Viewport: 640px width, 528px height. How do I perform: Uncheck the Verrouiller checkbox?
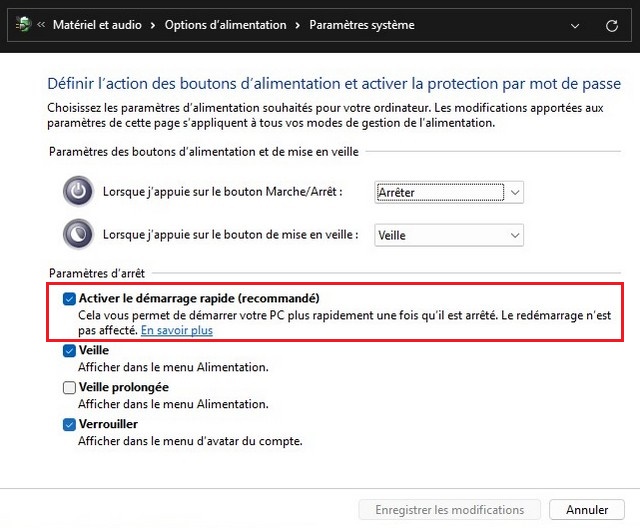(69, 424)
